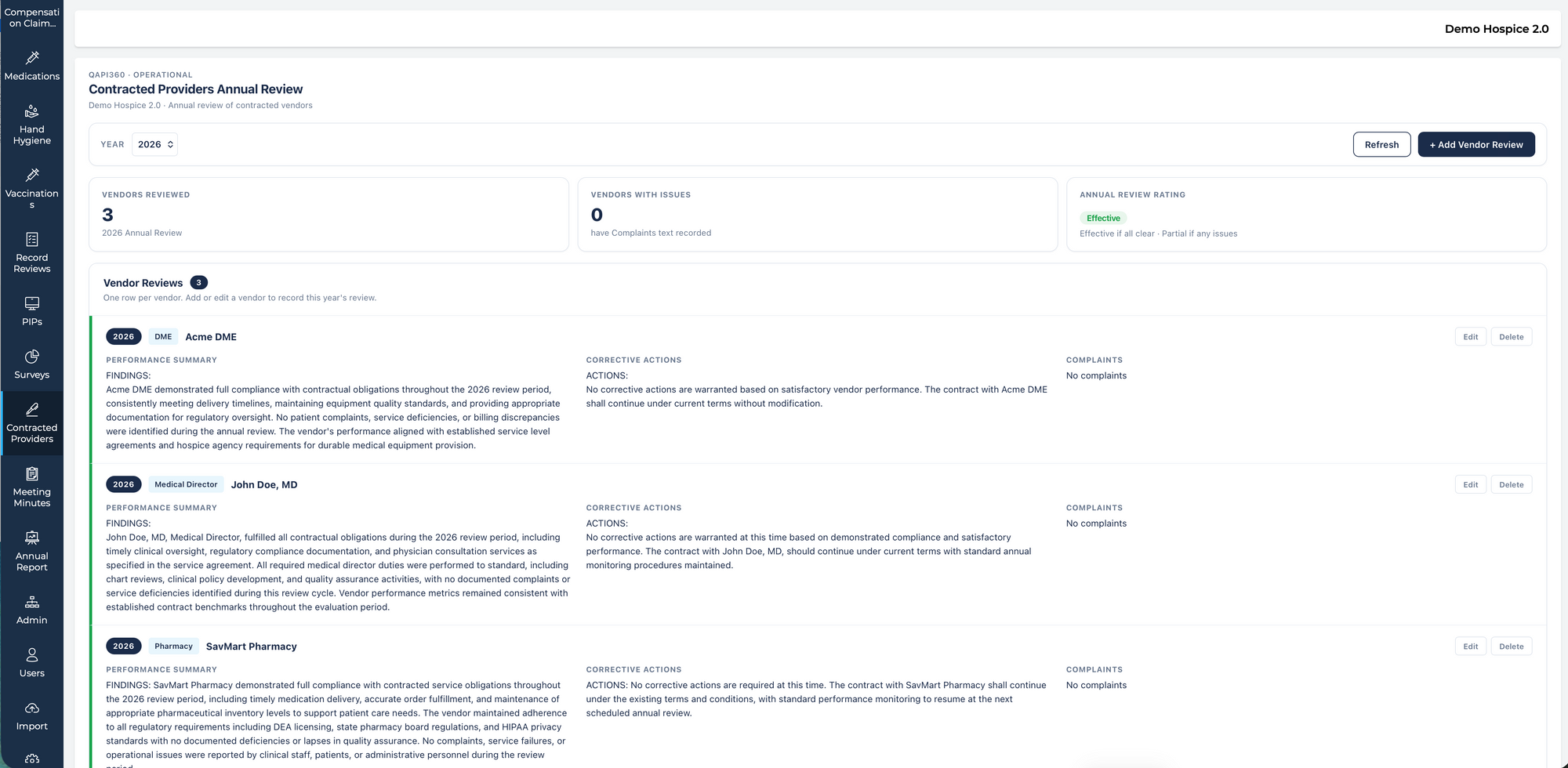Click the Pharmacy type tag
The width and height of the screenshot is (1568, 768).
click(x=173, y=647)
